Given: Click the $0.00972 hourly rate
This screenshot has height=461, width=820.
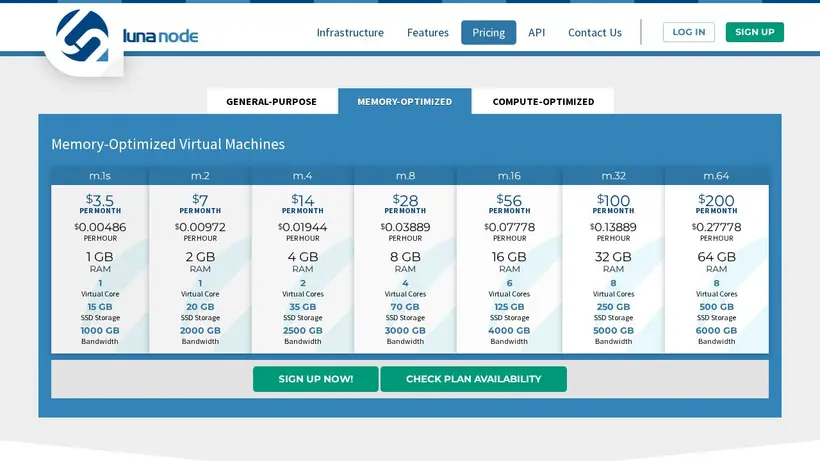Looking at the screenshot, I should (x=200, y=227).
